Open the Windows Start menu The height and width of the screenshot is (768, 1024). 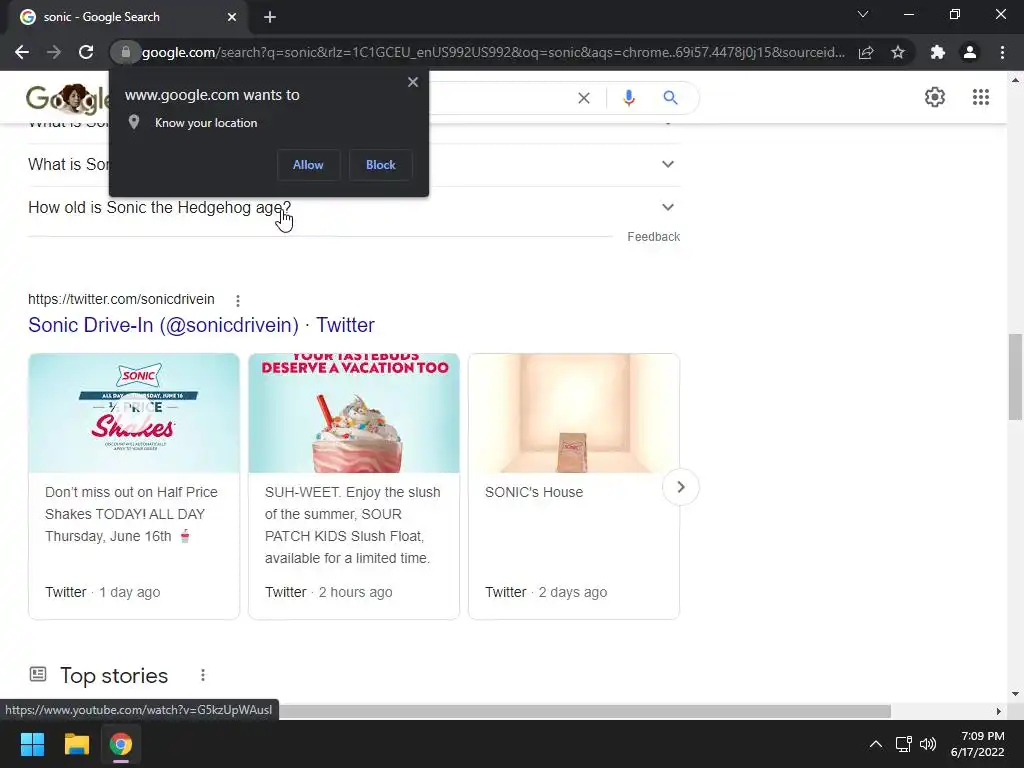(32, 744)
